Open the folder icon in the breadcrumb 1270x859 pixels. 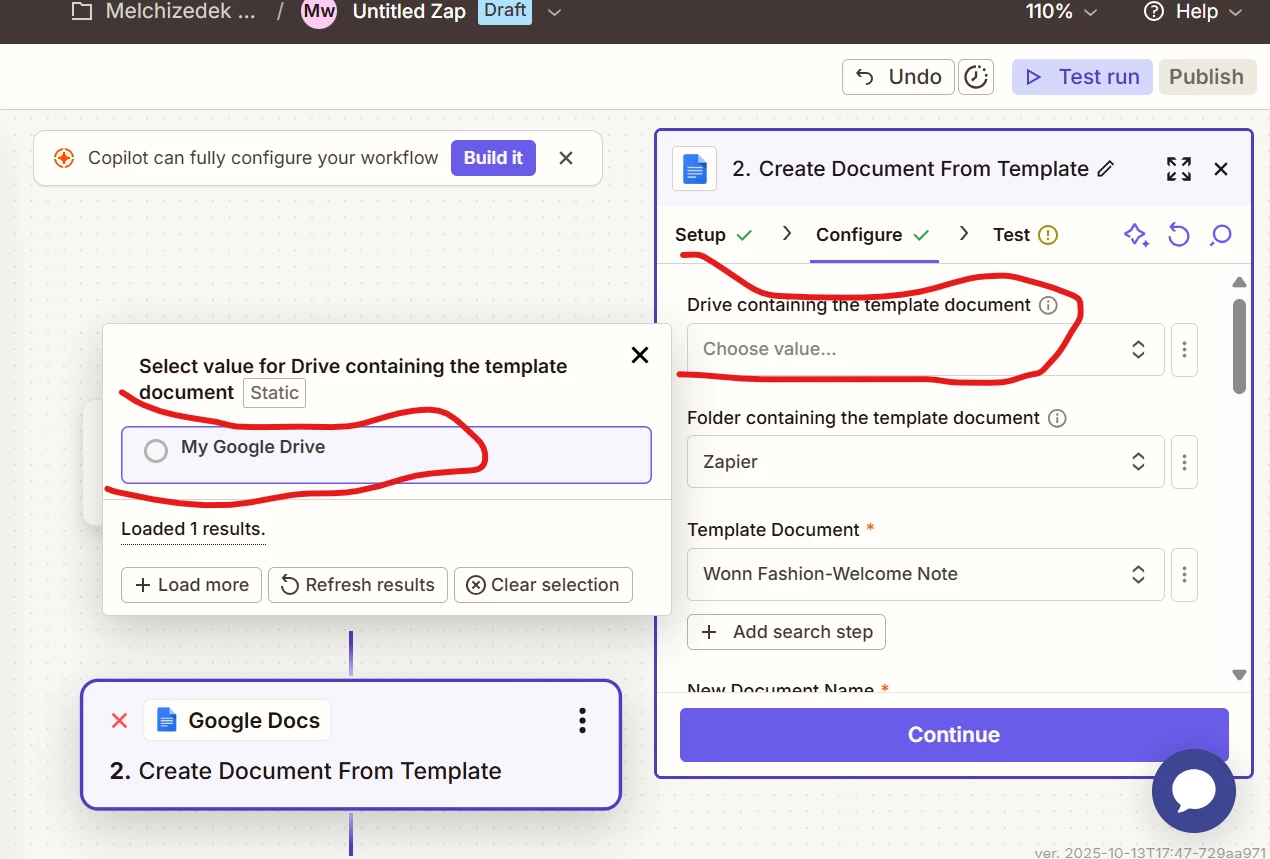82,12
